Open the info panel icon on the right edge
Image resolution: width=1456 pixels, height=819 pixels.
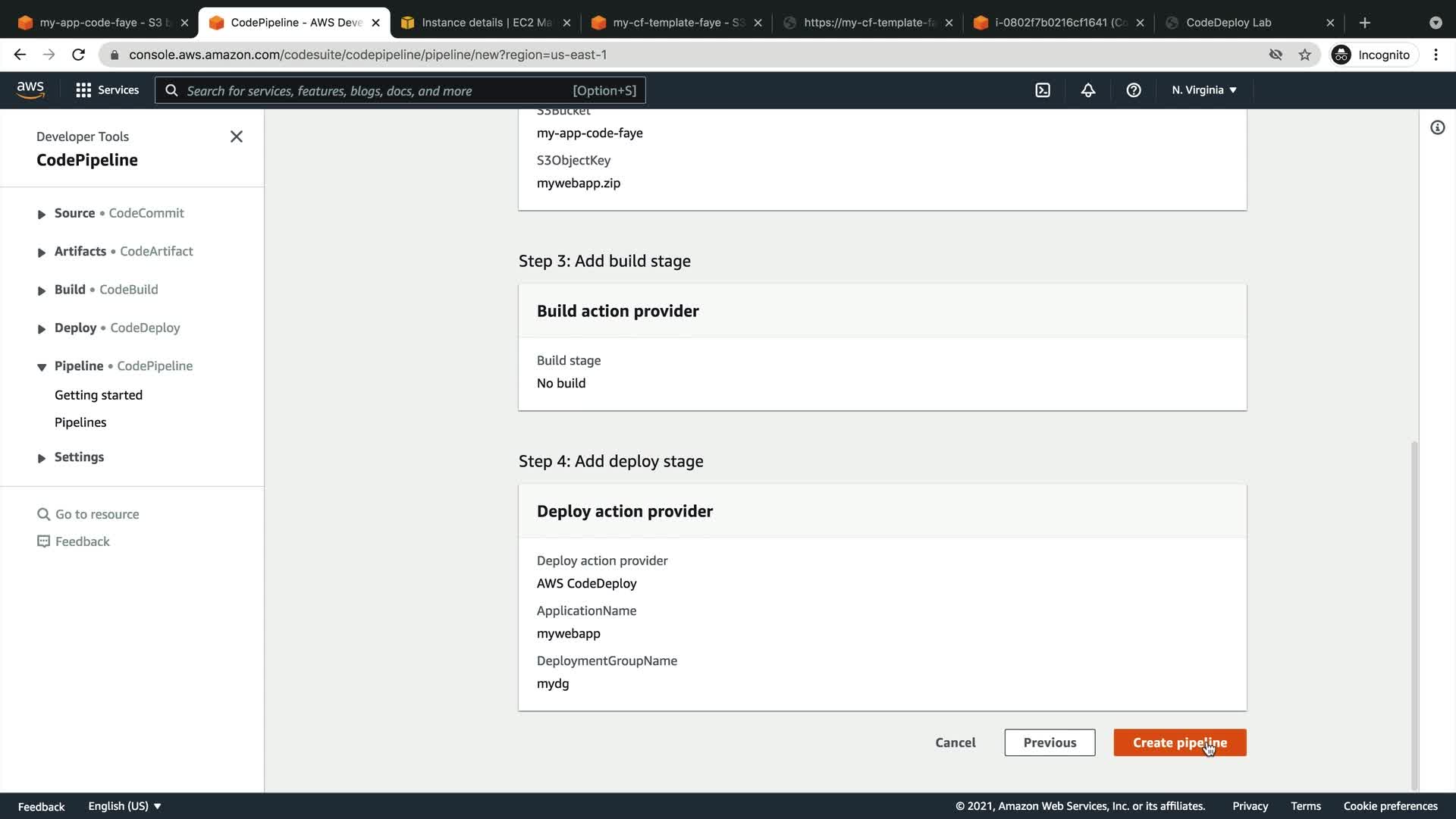(1437, 127)
